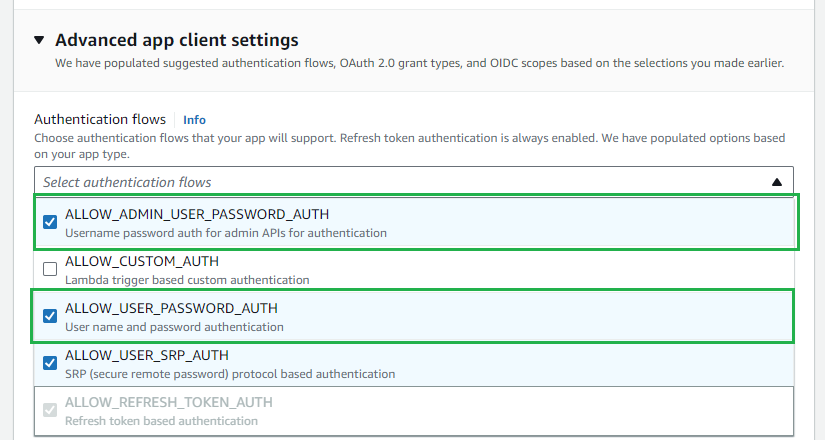This screenshot has height=440, width=825.
Task: Select the ALLOW_CUSTOM_AUTH option label
Action: tap(142, 262)
